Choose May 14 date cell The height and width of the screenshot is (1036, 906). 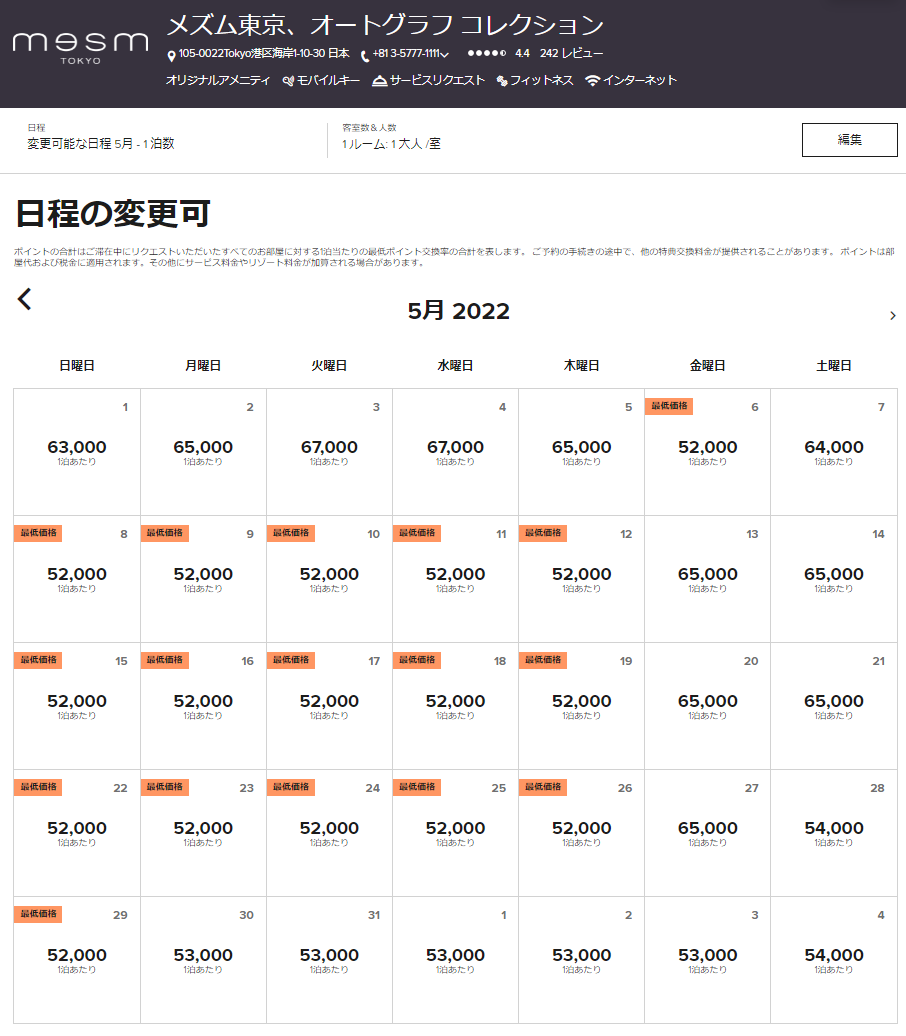pyautogui.click(x=833, y=579)
